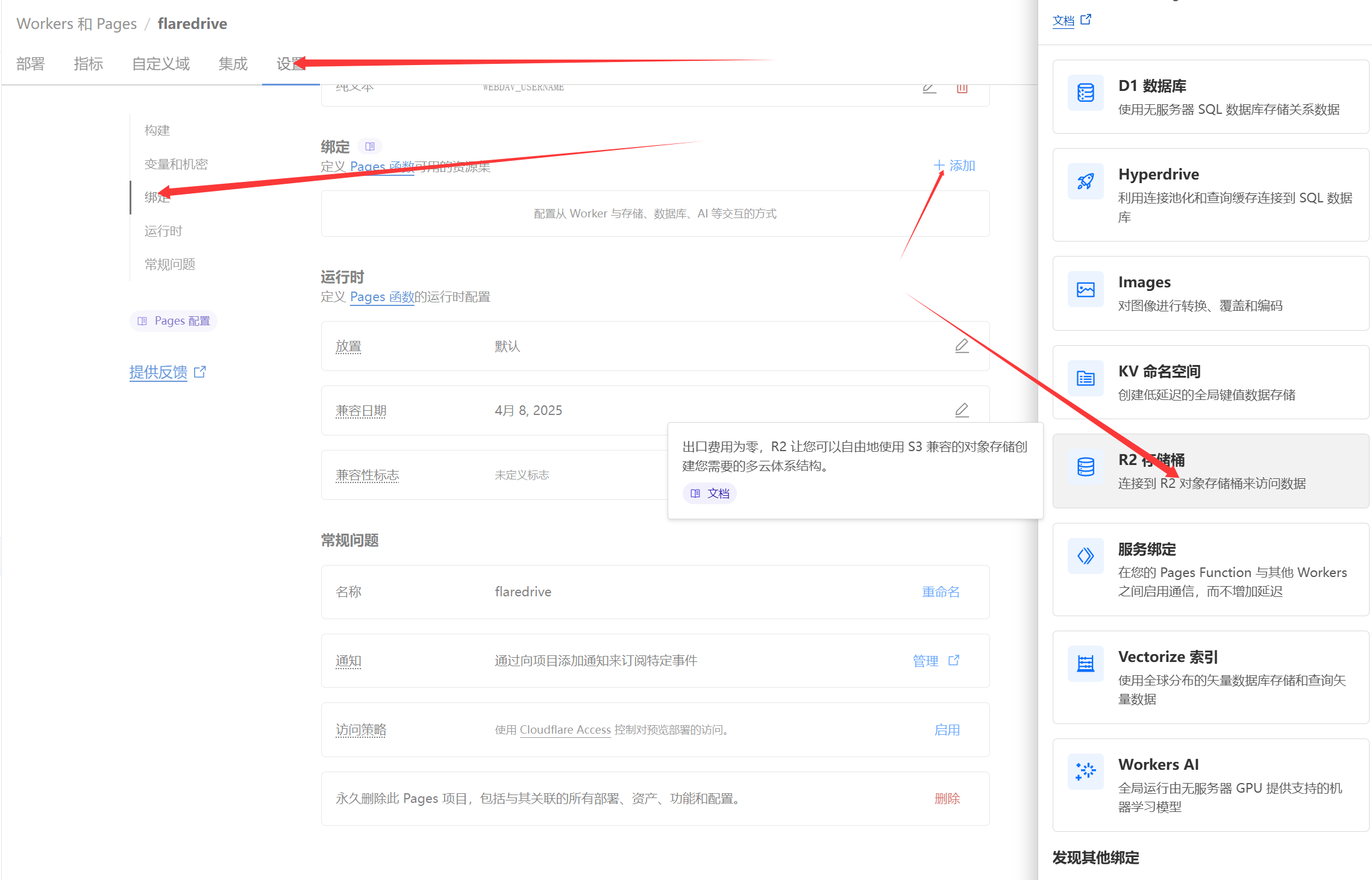Screen dimensions: 1372x880
Task: Go to 变量和机密 section in sidebar
Action: click(176, 164)
